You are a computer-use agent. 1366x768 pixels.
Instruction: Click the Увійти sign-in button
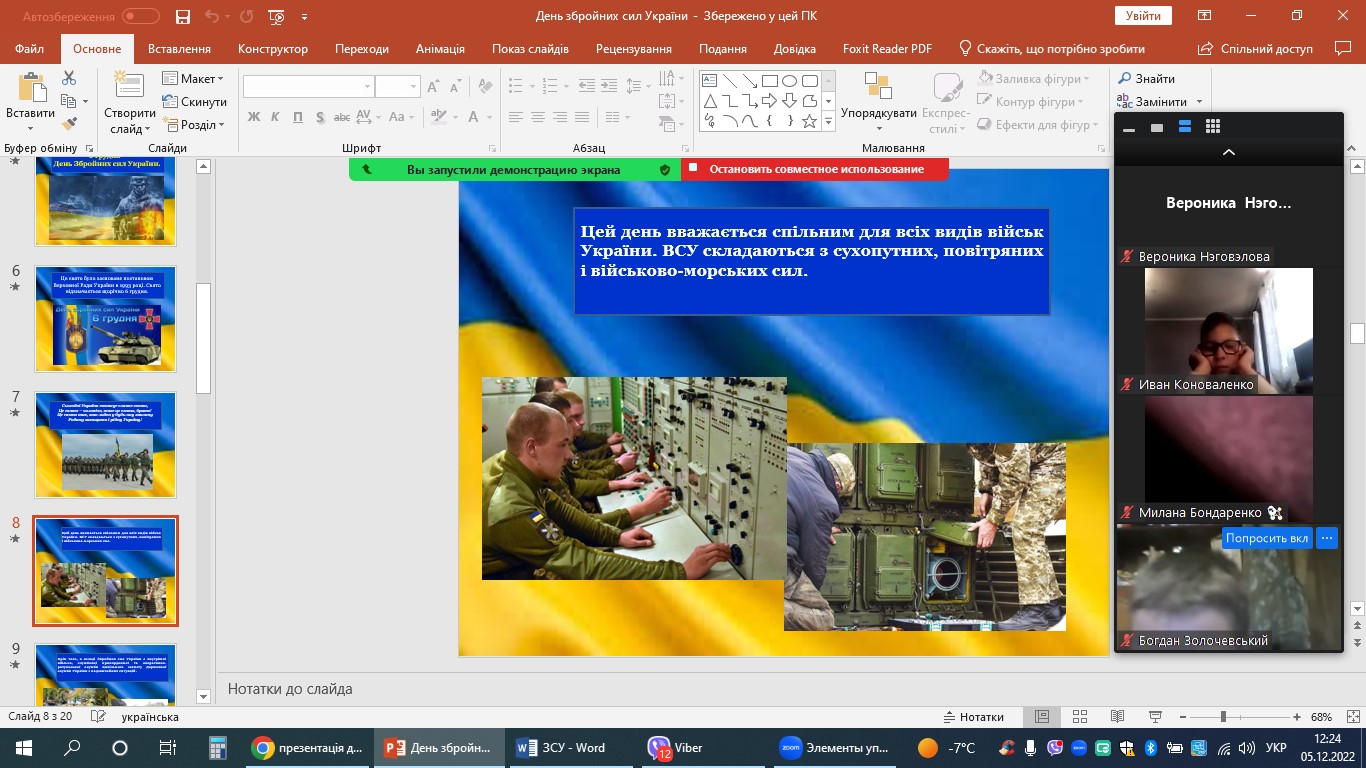[x=1143, y=15]
